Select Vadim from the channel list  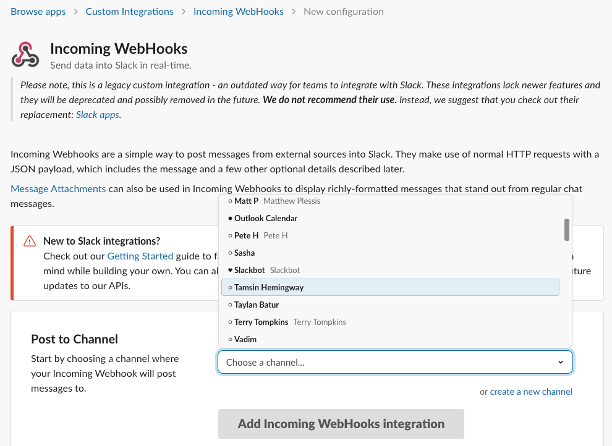click(390, 339)
